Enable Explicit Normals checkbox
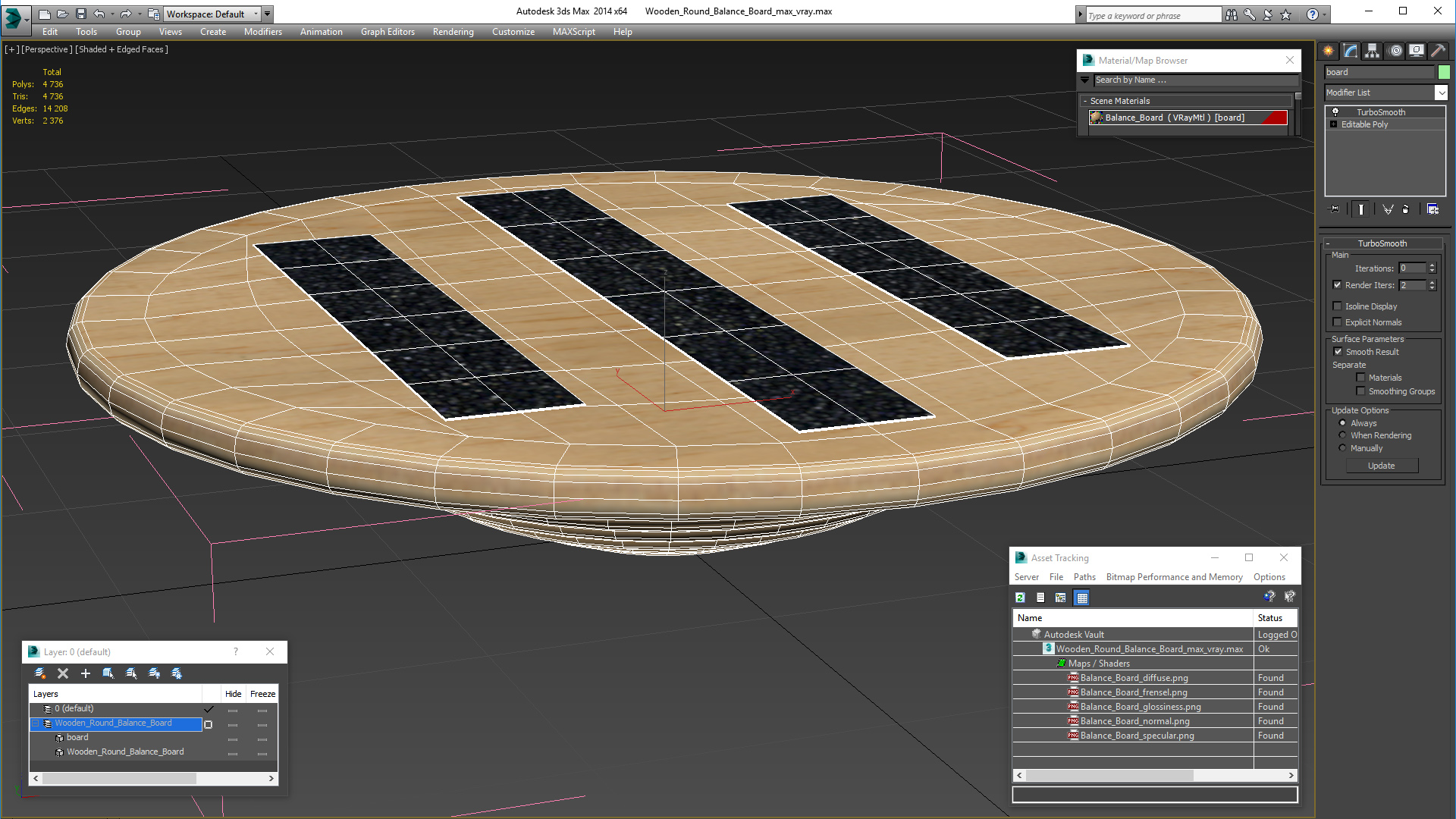 (x=1338, y=322)
